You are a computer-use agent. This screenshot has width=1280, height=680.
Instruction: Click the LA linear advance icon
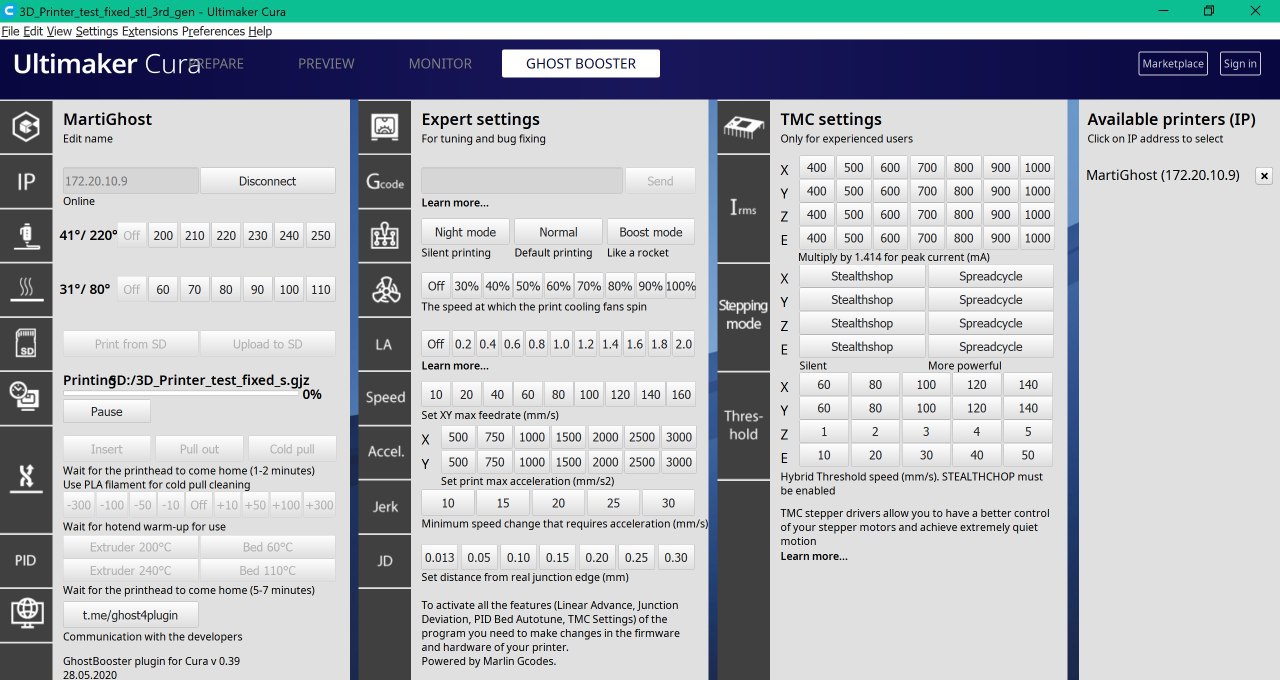[385, 344]
